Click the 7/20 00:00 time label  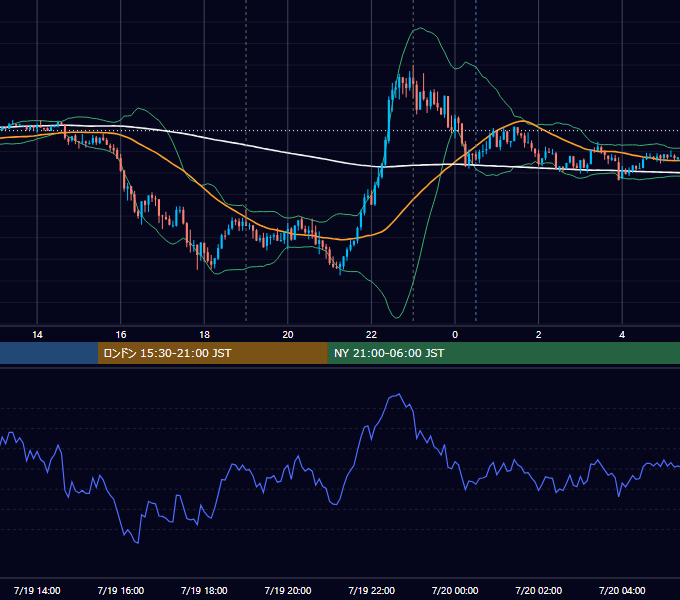455,590
